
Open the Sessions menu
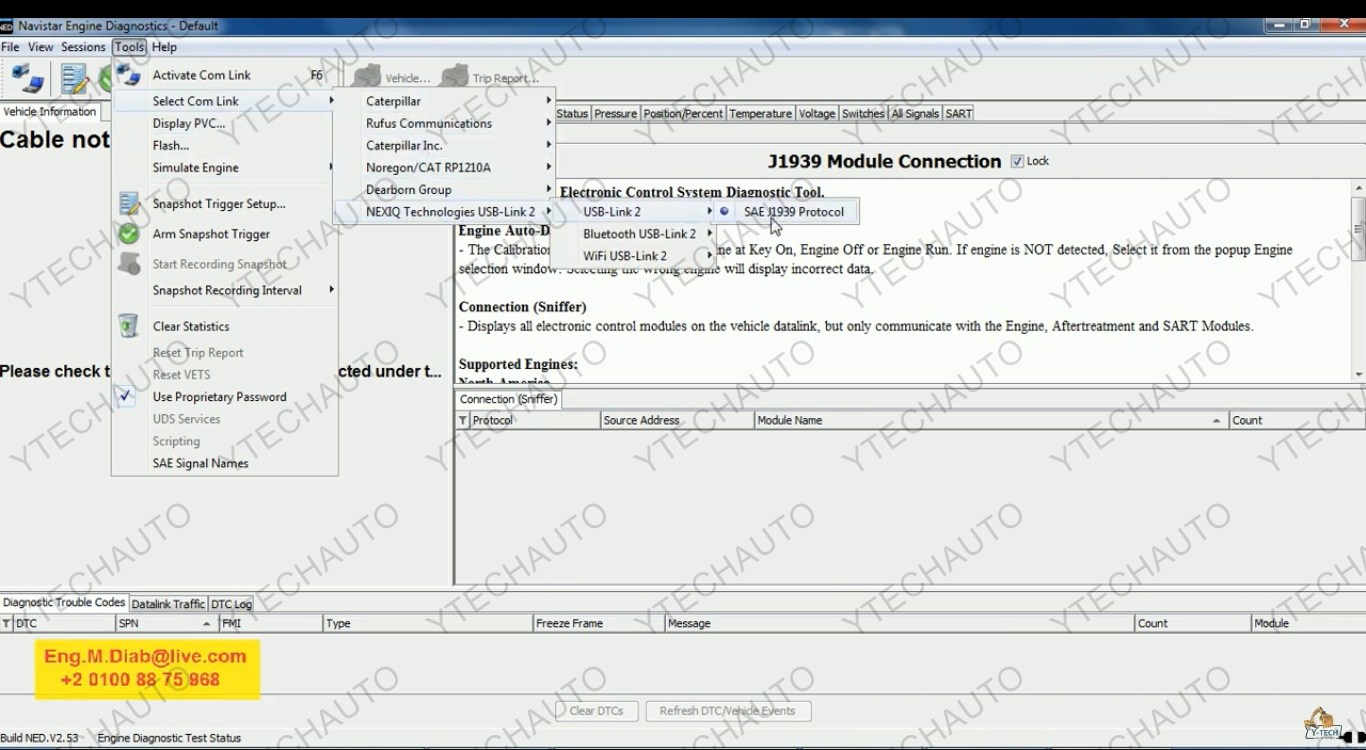pos(83,46)
